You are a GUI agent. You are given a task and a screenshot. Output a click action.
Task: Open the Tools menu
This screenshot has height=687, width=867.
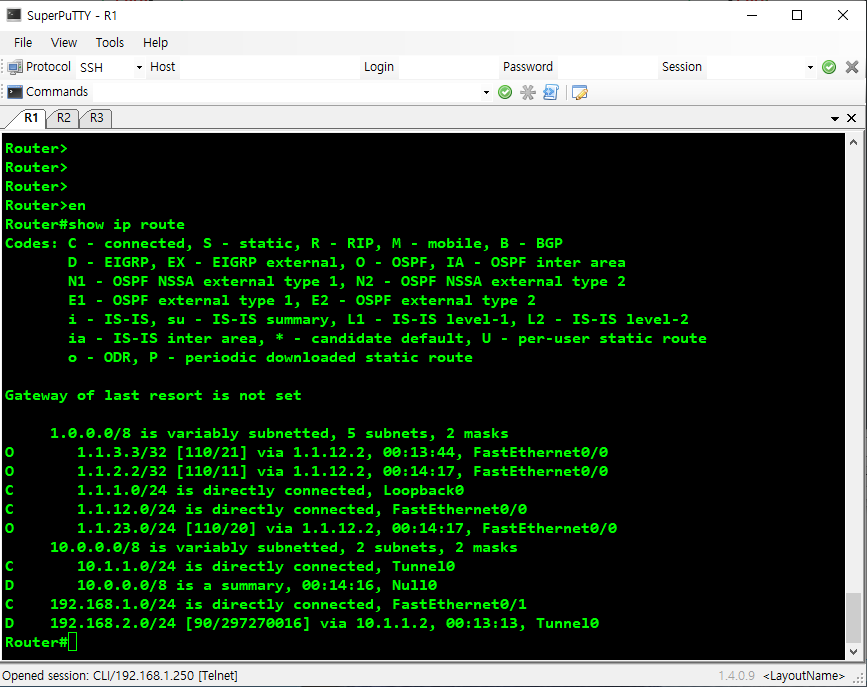[109, 43]
